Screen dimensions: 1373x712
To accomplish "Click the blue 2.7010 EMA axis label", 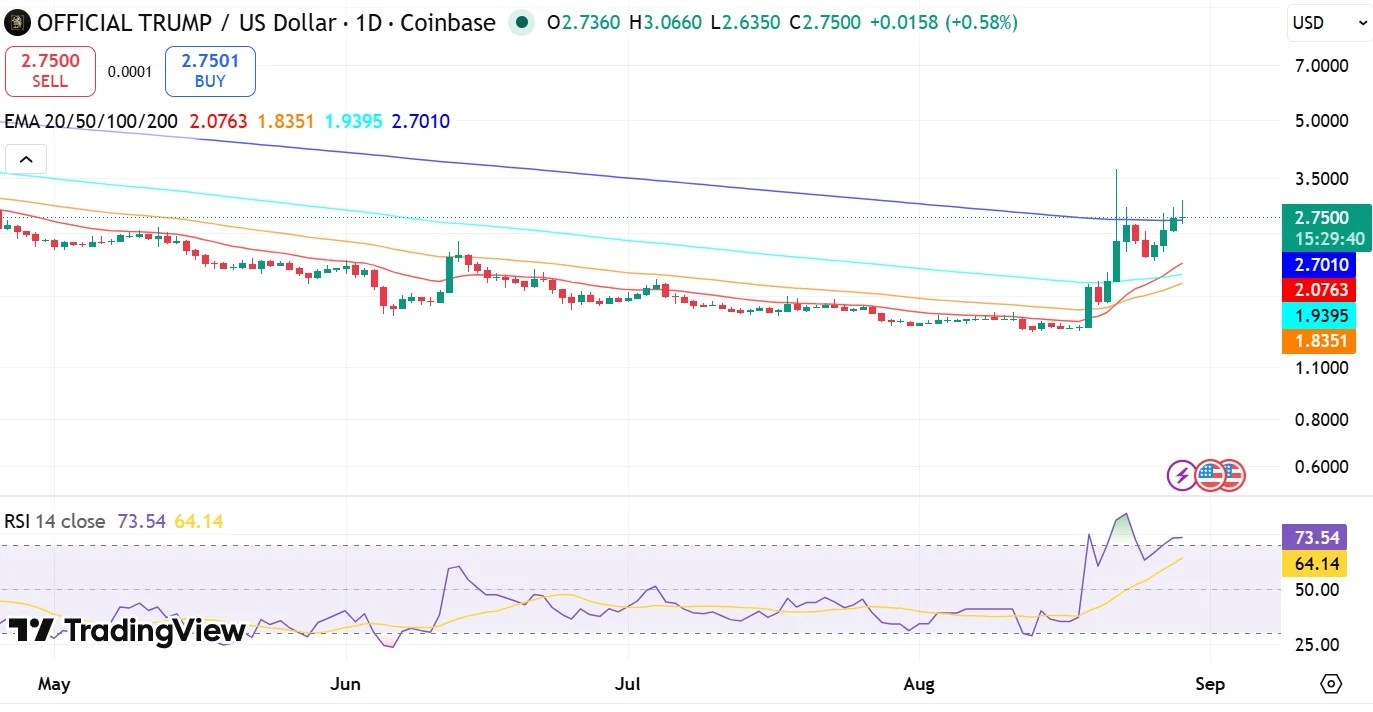I will [x=1319, y=265].
